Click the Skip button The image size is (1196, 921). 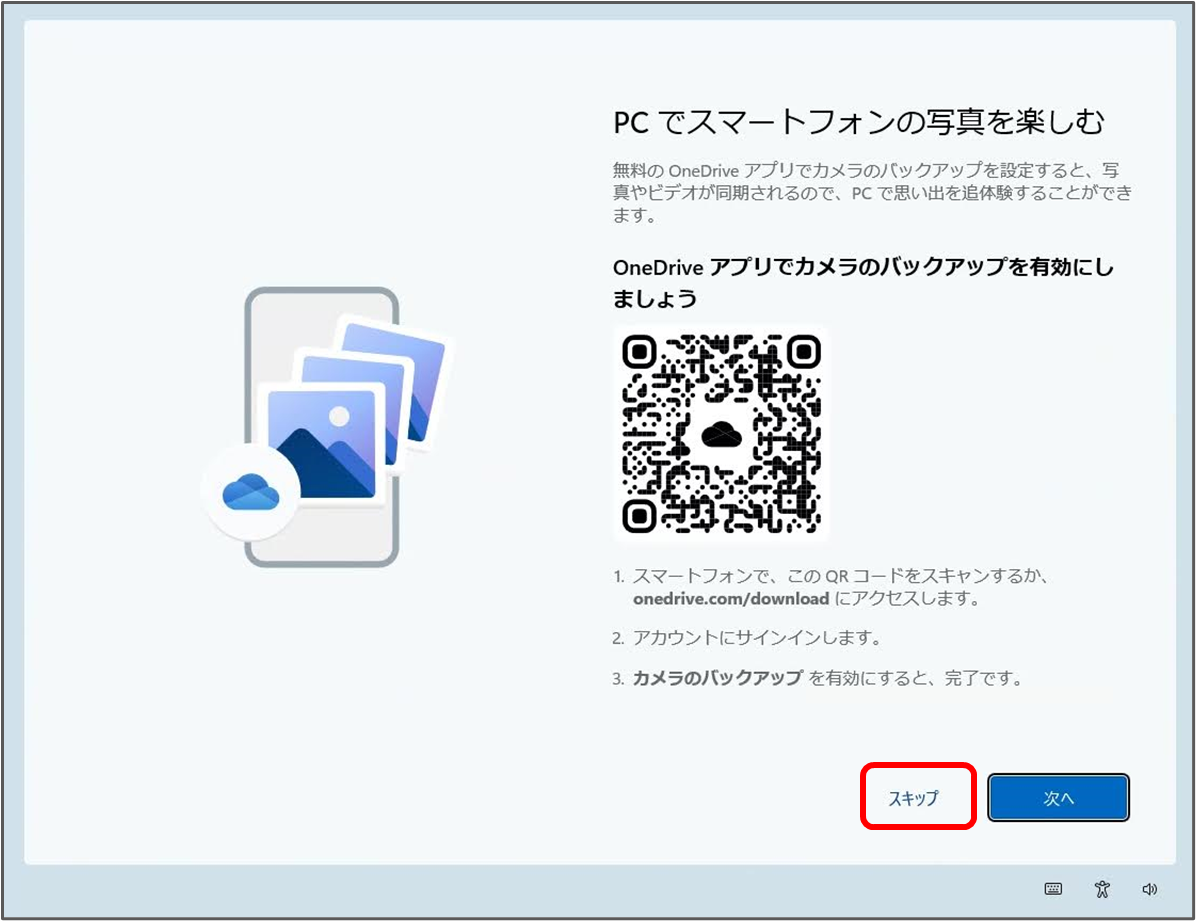tap(917, 798)
